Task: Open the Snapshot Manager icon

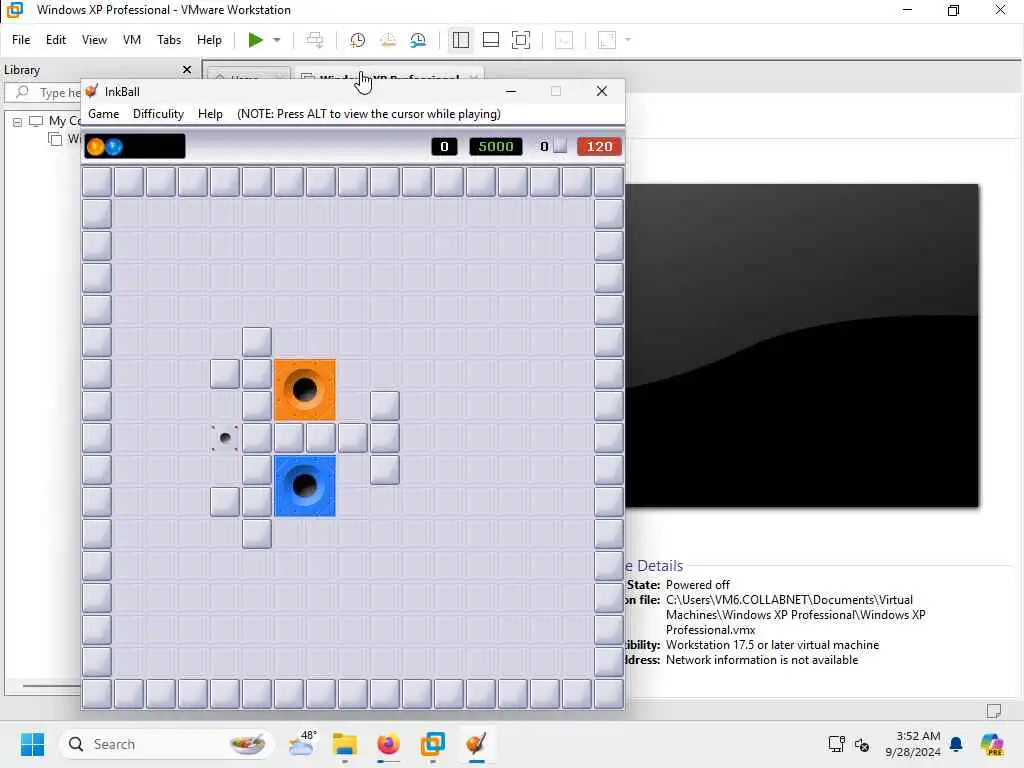Action: (418, 40)
